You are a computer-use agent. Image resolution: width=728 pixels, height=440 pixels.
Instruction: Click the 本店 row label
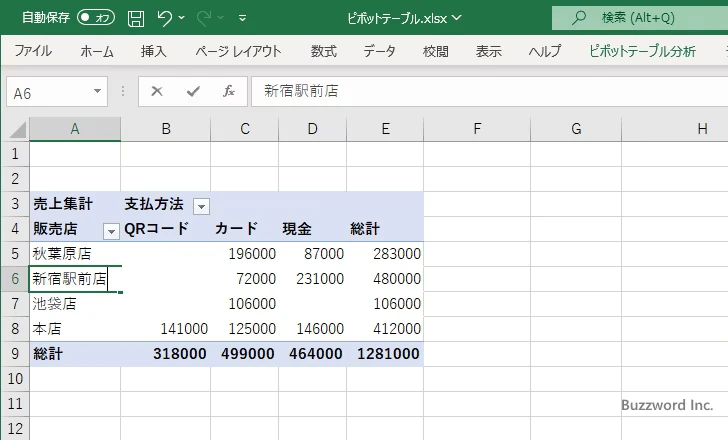click(x=75, y=329)
